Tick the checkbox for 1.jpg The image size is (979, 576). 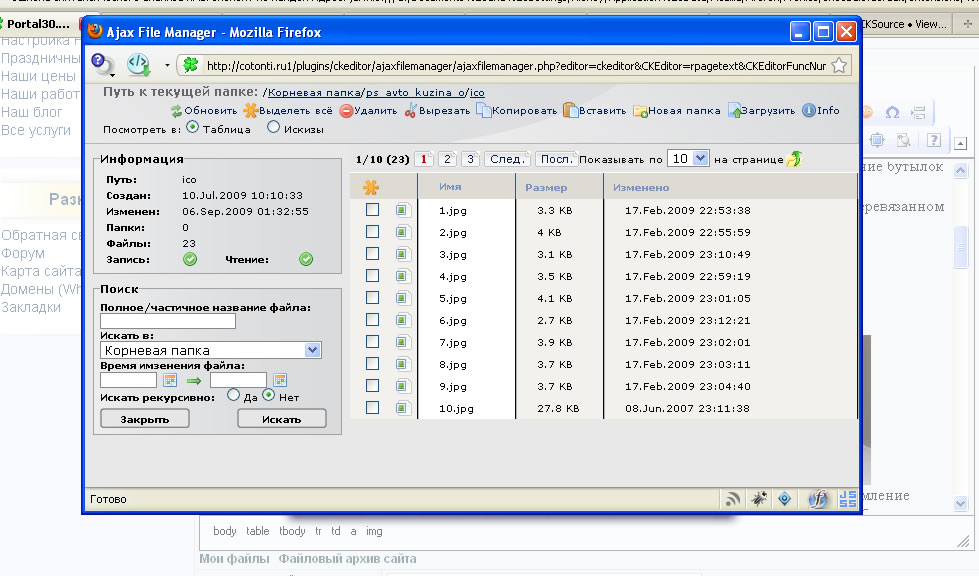(372, 210)
